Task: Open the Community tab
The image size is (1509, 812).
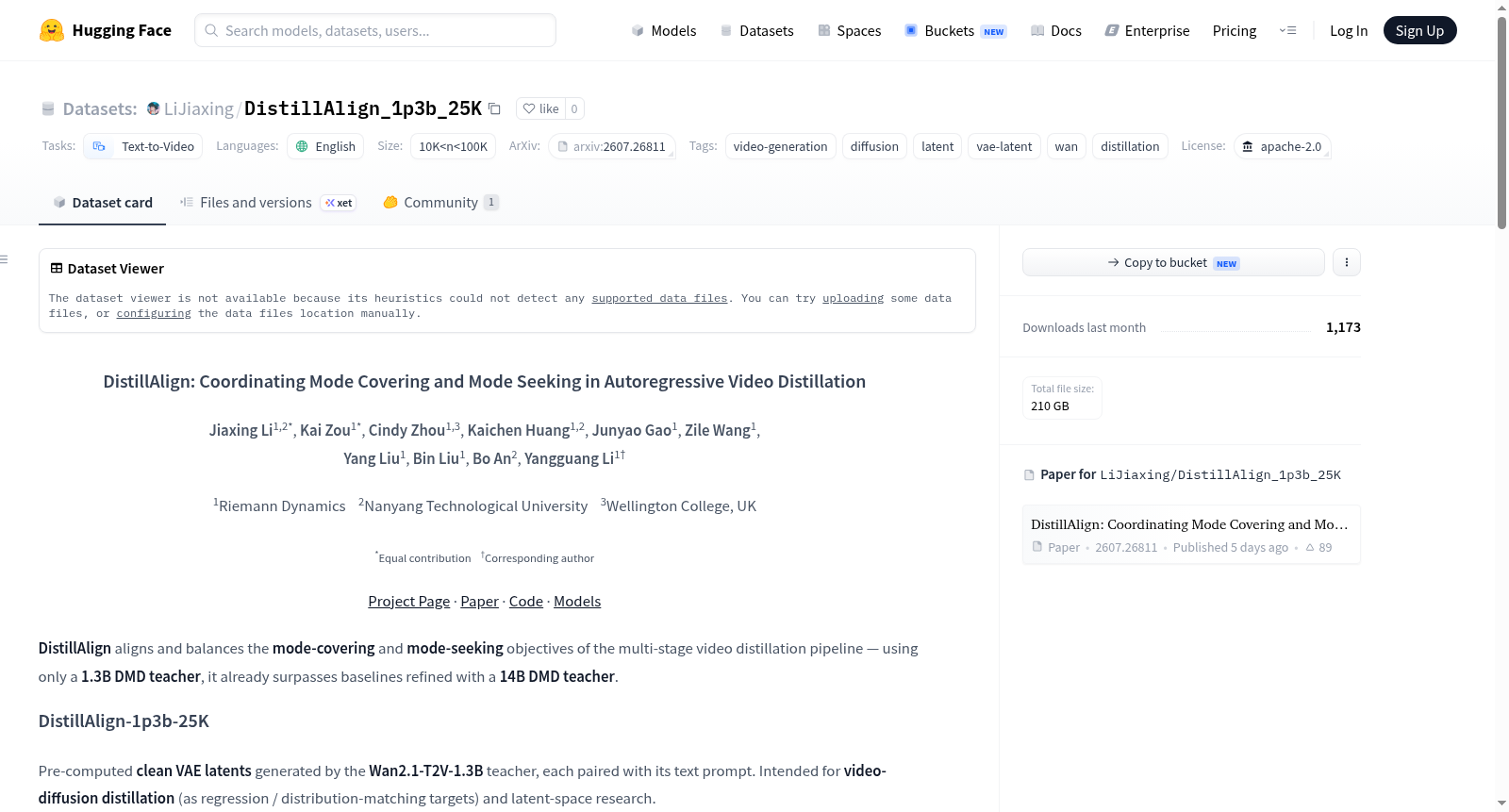Action: click(440, 202)
